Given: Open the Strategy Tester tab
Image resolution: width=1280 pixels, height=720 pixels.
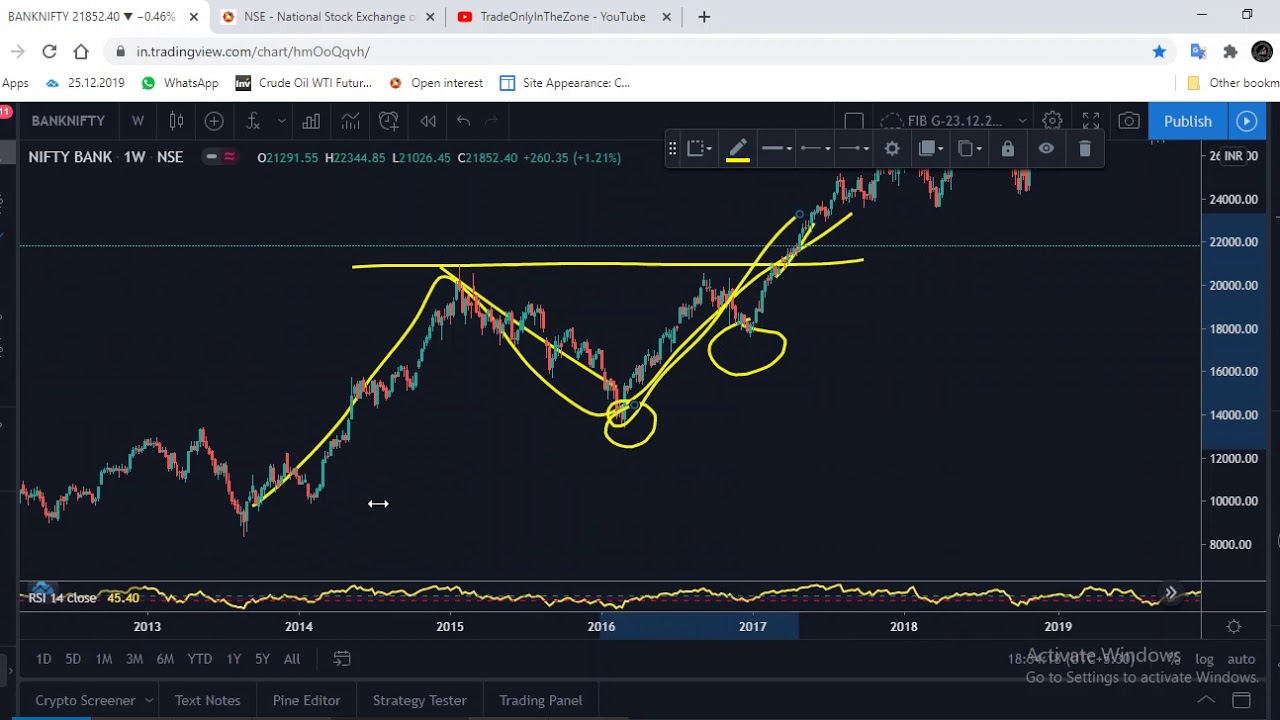Looking at the screenshot, I should (419, 700).
